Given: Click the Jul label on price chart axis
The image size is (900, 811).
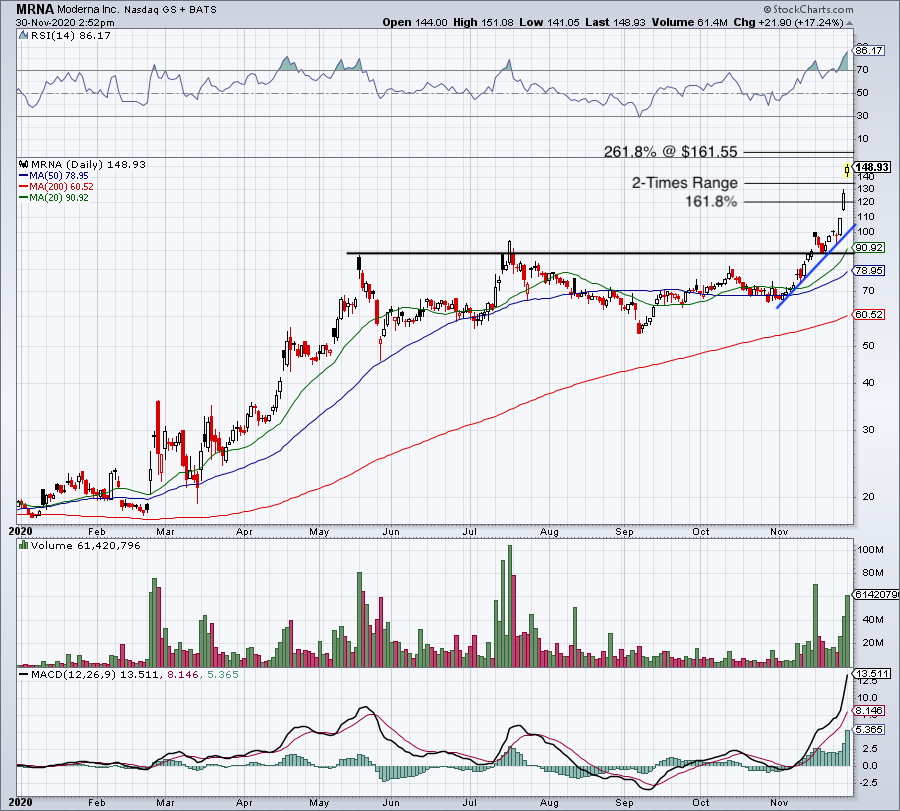Looking at the screenshot, I should [x=470, y=531].
